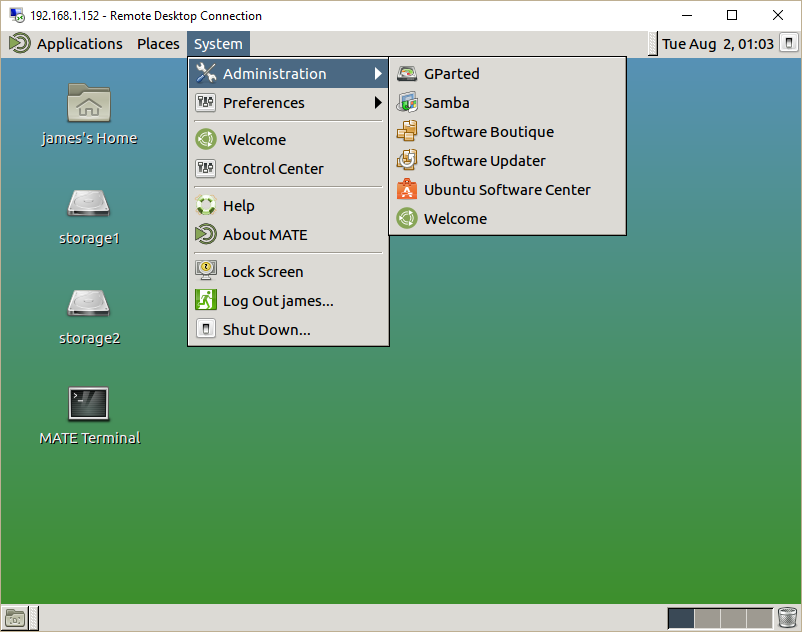
Task: Minimize the Remote Desktop Connection window
Action: coord(687,15)
